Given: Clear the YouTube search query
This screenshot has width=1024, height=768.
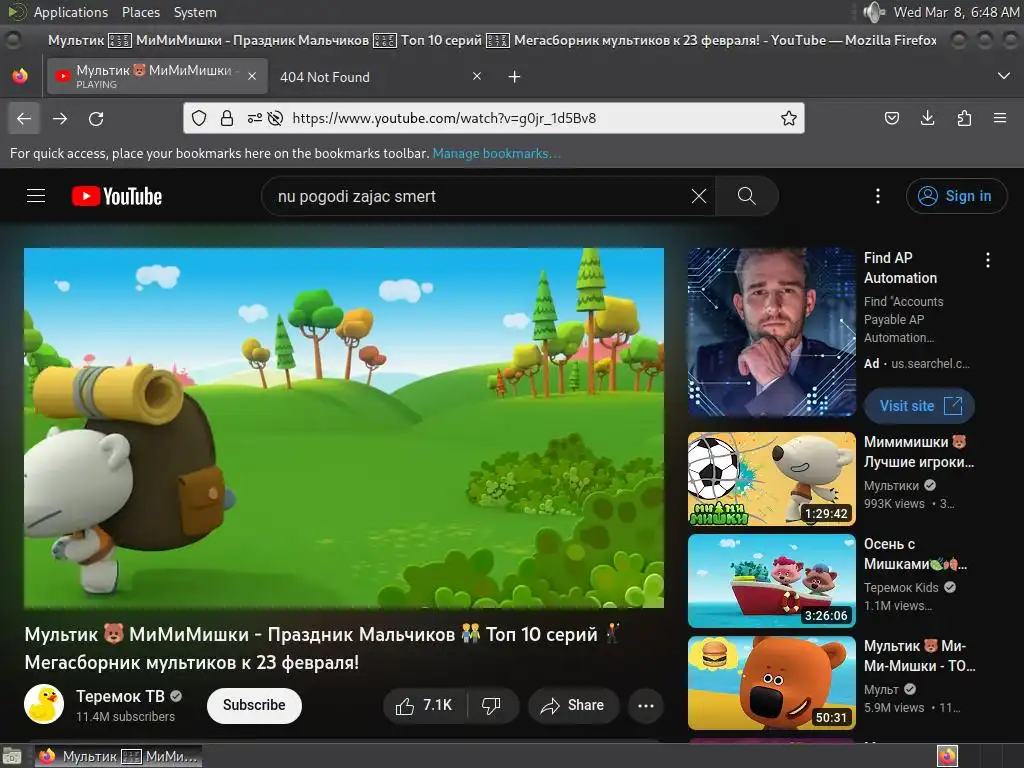Looking at the screenshot, I should (699, 196).
